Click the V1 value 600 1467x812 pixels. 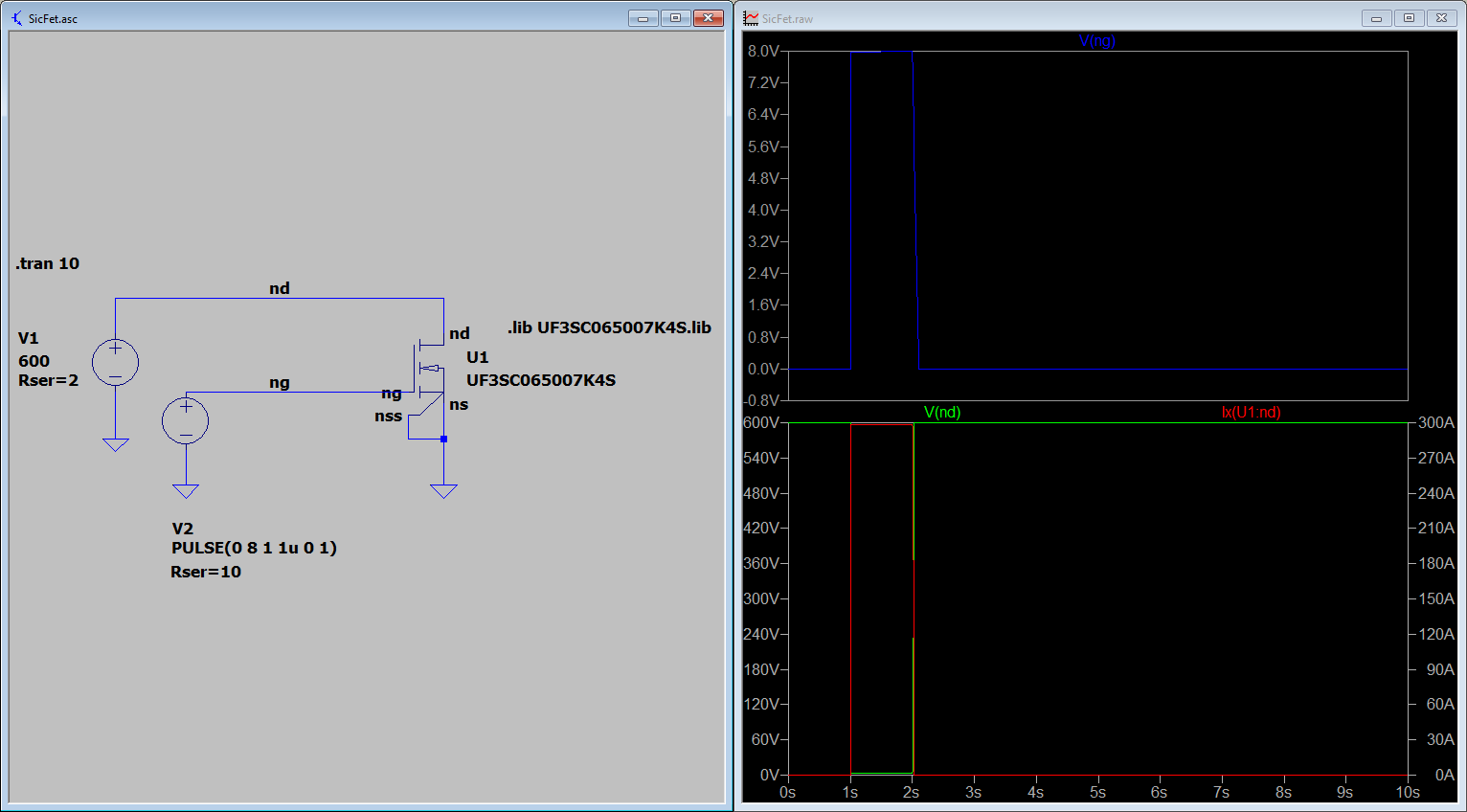point(34,361)
